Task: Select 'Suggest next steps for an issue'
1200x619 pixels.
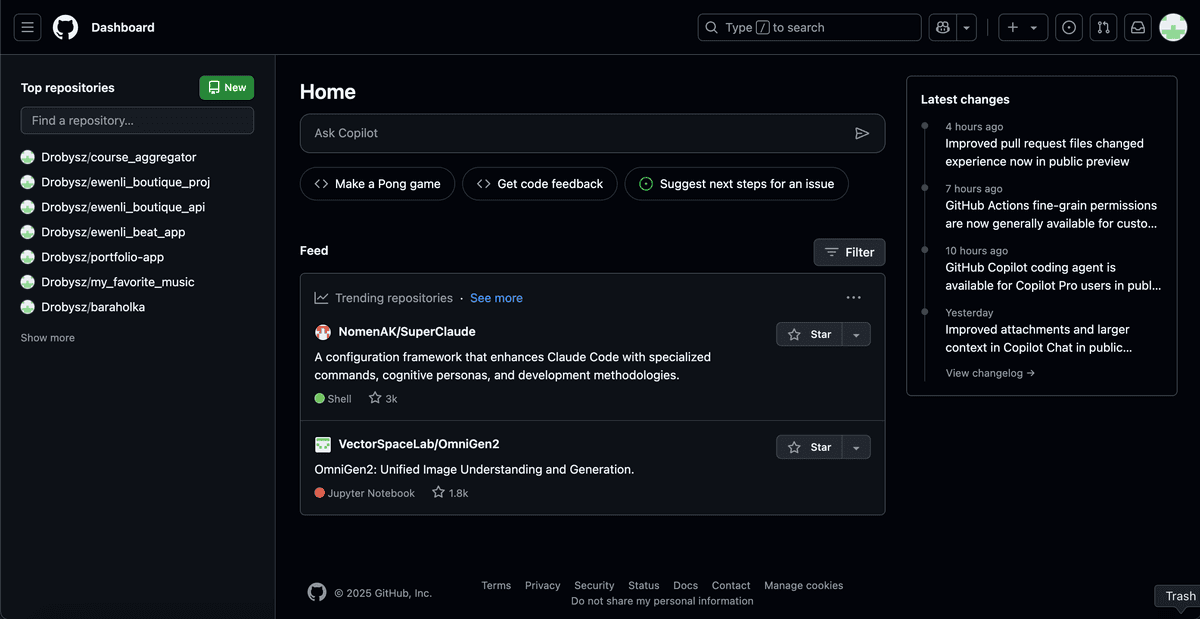Action: pos(737,184)
